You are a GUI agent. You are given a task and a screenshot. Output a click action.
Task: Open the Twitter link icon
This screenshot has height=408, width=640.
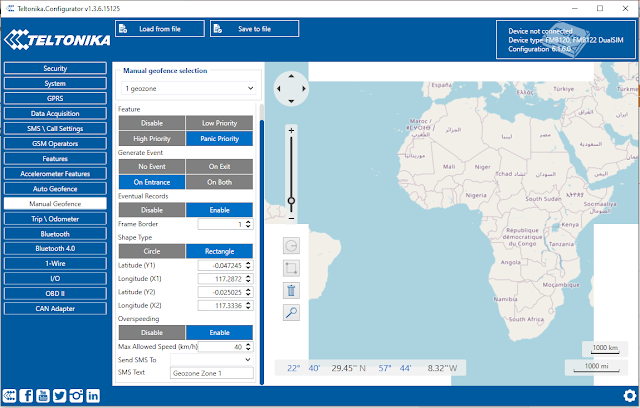60,396
